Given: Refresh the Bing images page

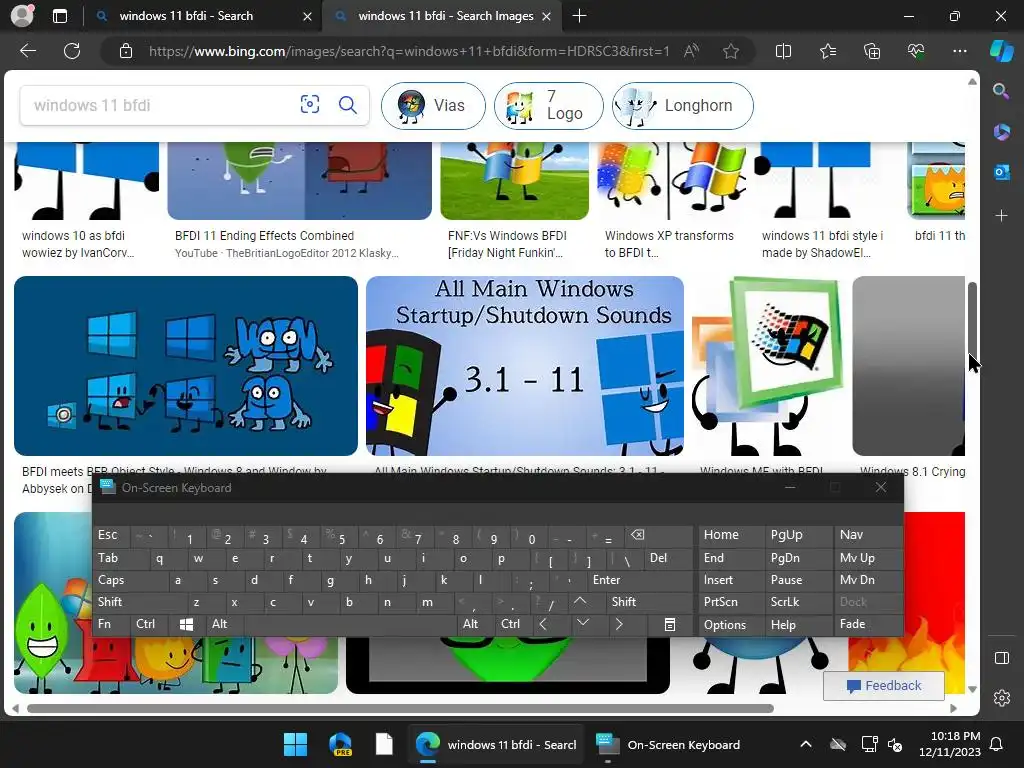Looking at the screenshot, I should click(72, 51).
